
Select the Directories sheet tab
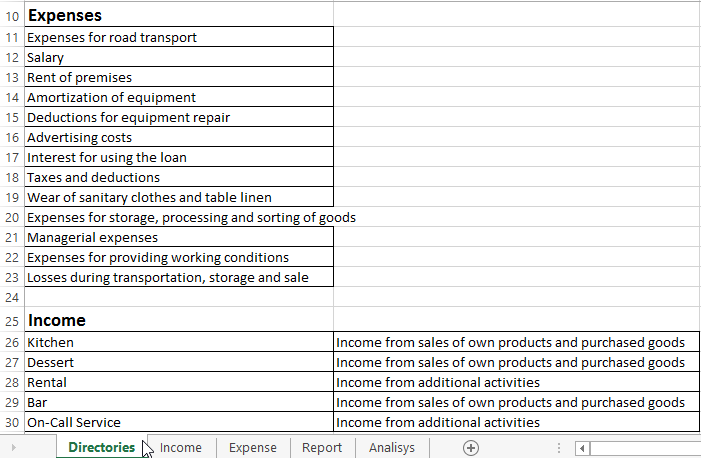[101, 448]
